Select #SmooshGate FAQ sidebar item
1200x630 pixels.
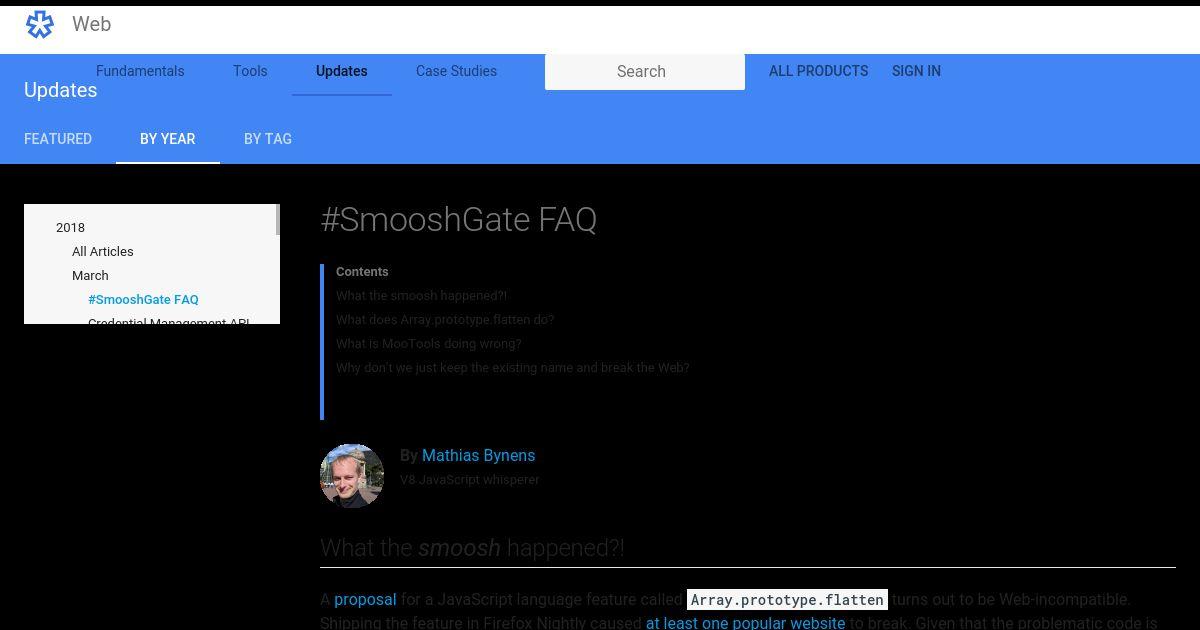pyautogui.click(x=143, y=299)
